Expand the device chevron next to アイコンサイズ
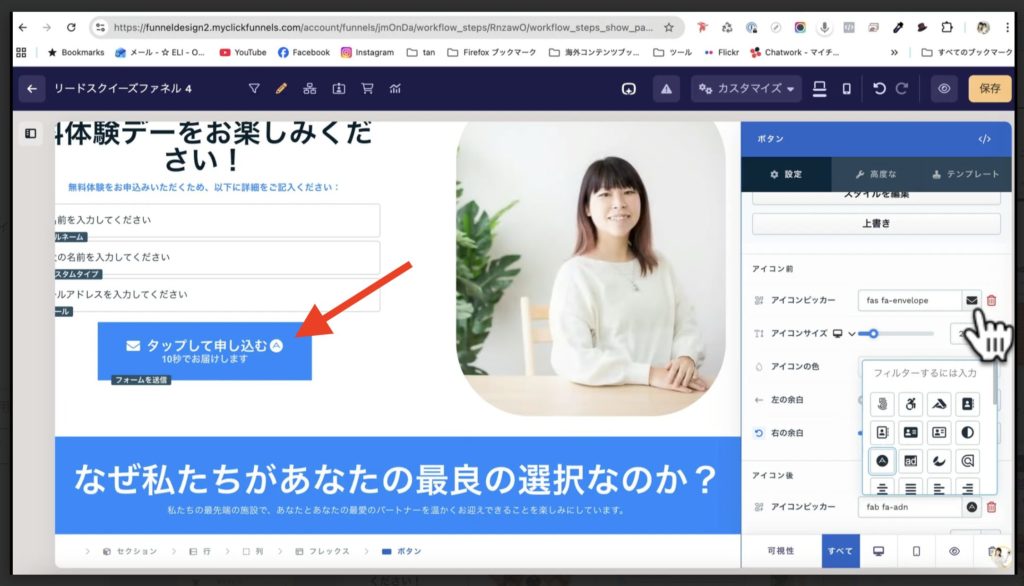 coord(851,334)
